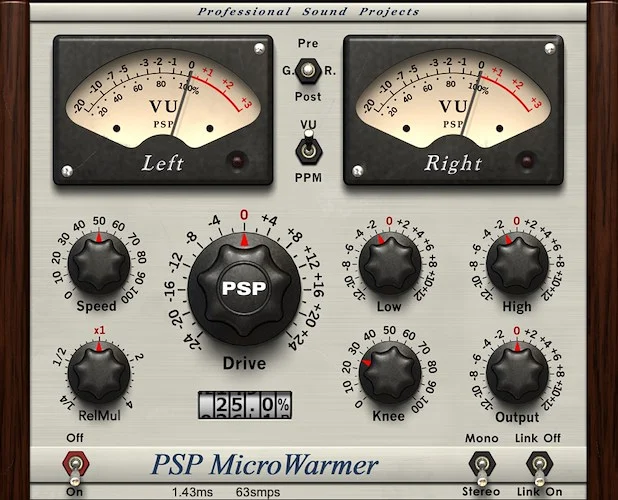The width and height of the screenshot is (618, 500).
Task: Click the PPM label
Action: pyautogui.click(x=308, y=178)
